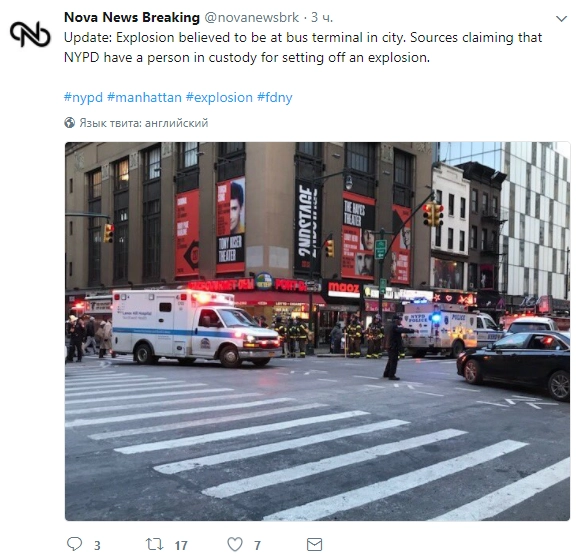Open the attached street photo
The height and width of the screenshot is (559, 579).
[x=317, y=331]
